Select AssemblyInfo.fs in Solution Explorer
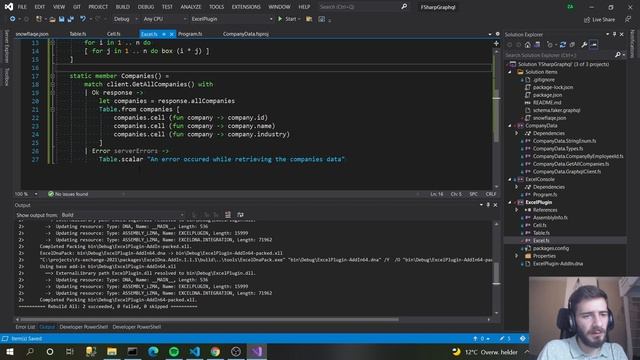The height and width of the screenshot is (360, 640). (550, 218)
